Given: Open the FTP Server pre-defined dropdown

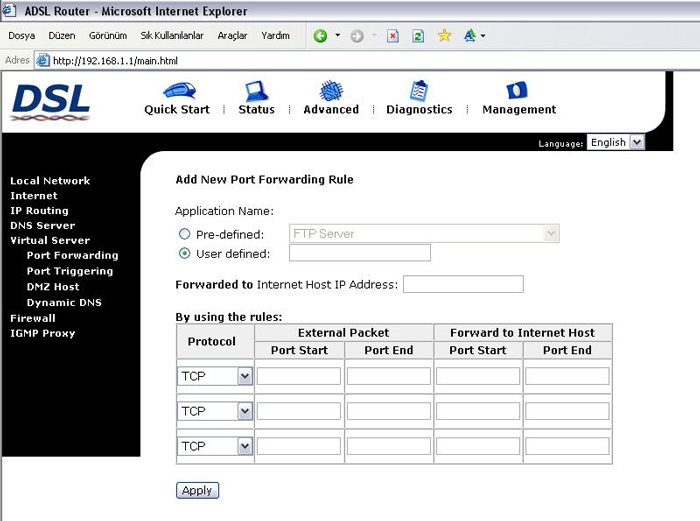Looking at the screenshot, I should pyautogui.click(x=424, y=233).
